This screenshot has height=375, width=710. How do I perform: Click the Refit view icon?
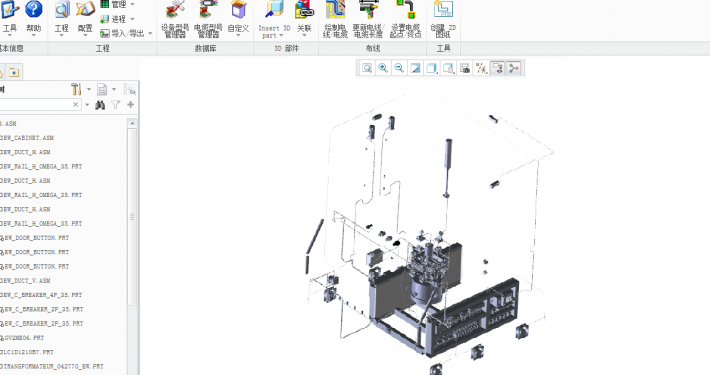pyautogui.click(x=367, y=68)
